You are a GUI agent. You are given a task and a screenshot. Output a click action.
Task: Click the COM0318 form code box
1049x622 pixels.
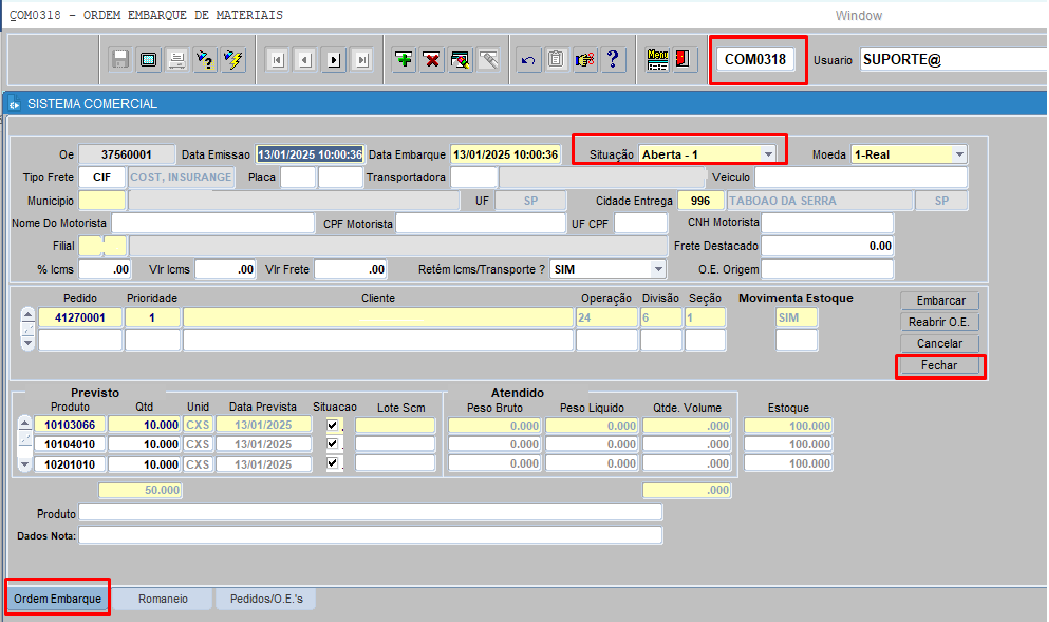[x=755, y=60]
